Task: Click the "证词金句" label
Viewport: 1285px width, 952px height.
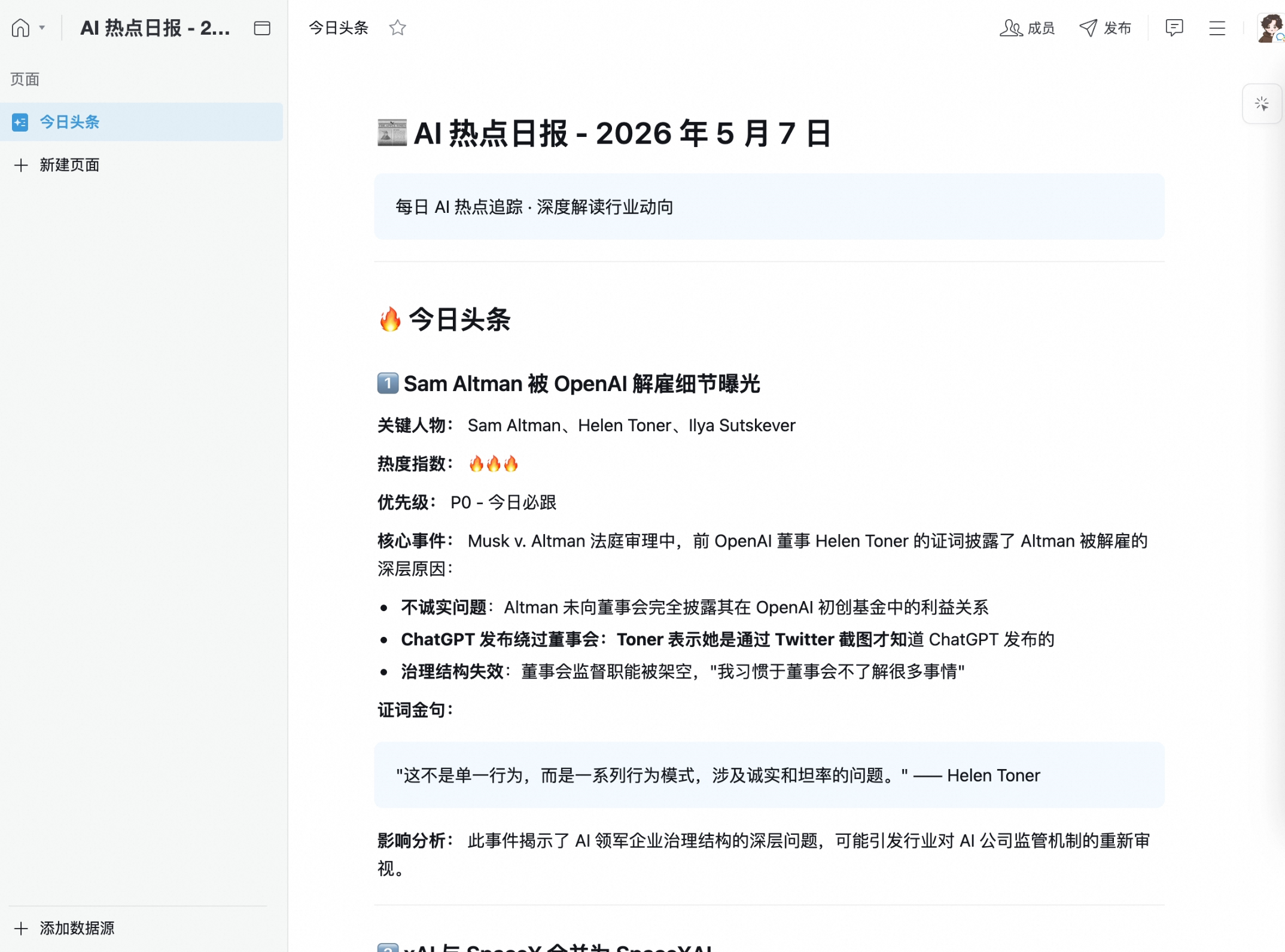Action: pos(416,710)
